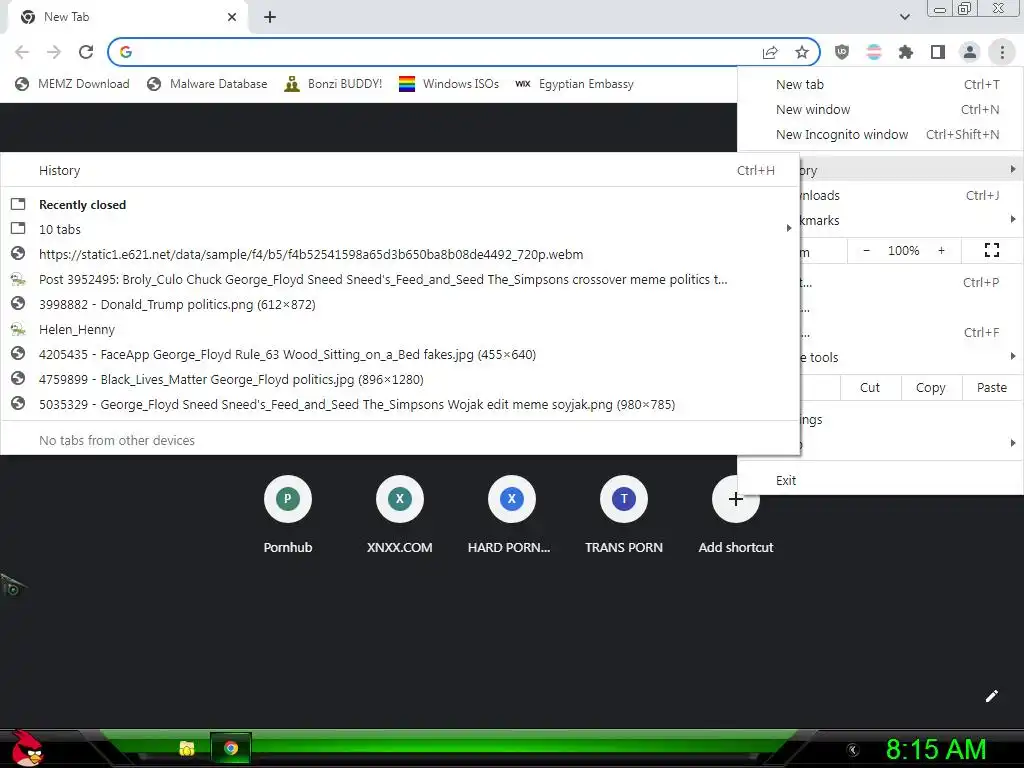This screenshot has height=768, width=1024.
Task: Reopen the Helen_Henny history entry
Action: pyautogui.click(x=400, y=329)
